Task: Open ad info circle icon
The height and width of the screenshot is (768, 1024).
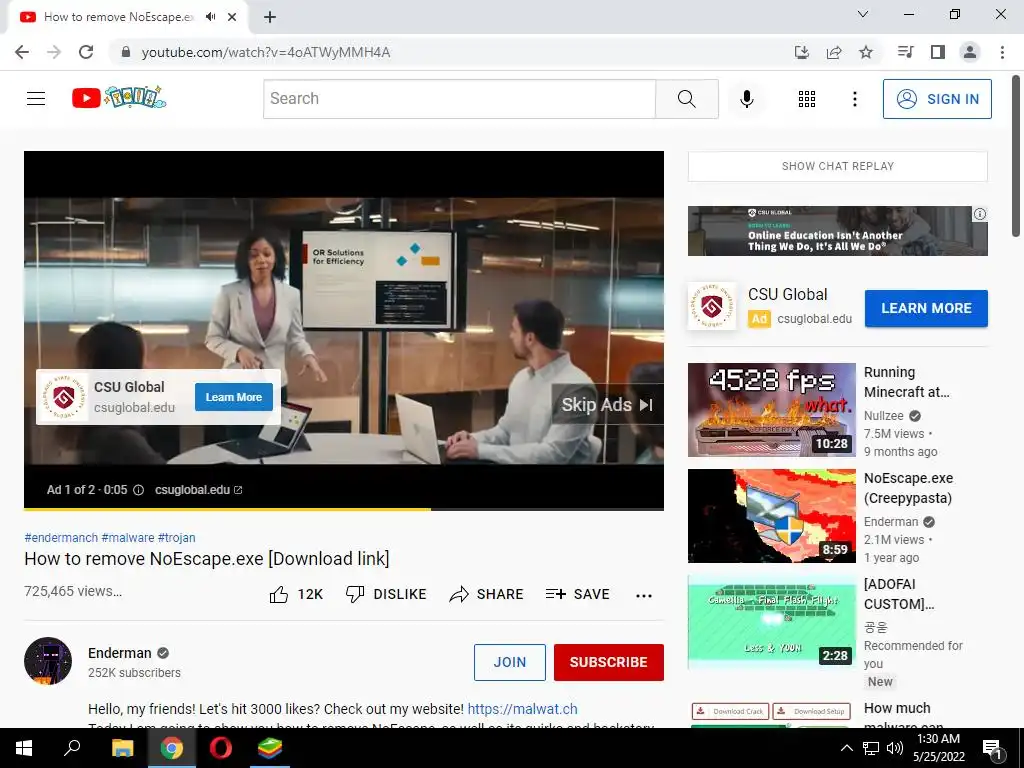Action: 138,490
